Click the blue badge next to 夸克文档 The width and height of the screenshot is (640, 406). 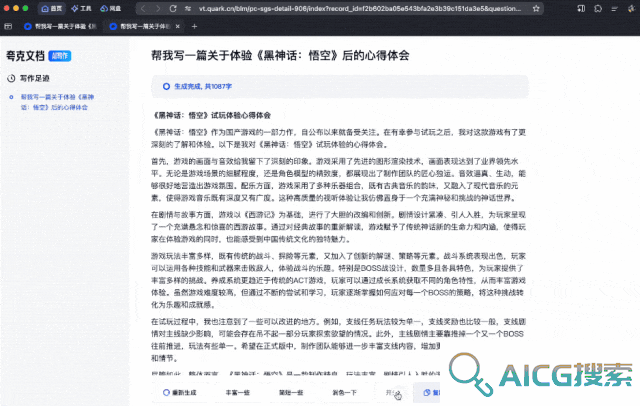(x=60, y=56)
